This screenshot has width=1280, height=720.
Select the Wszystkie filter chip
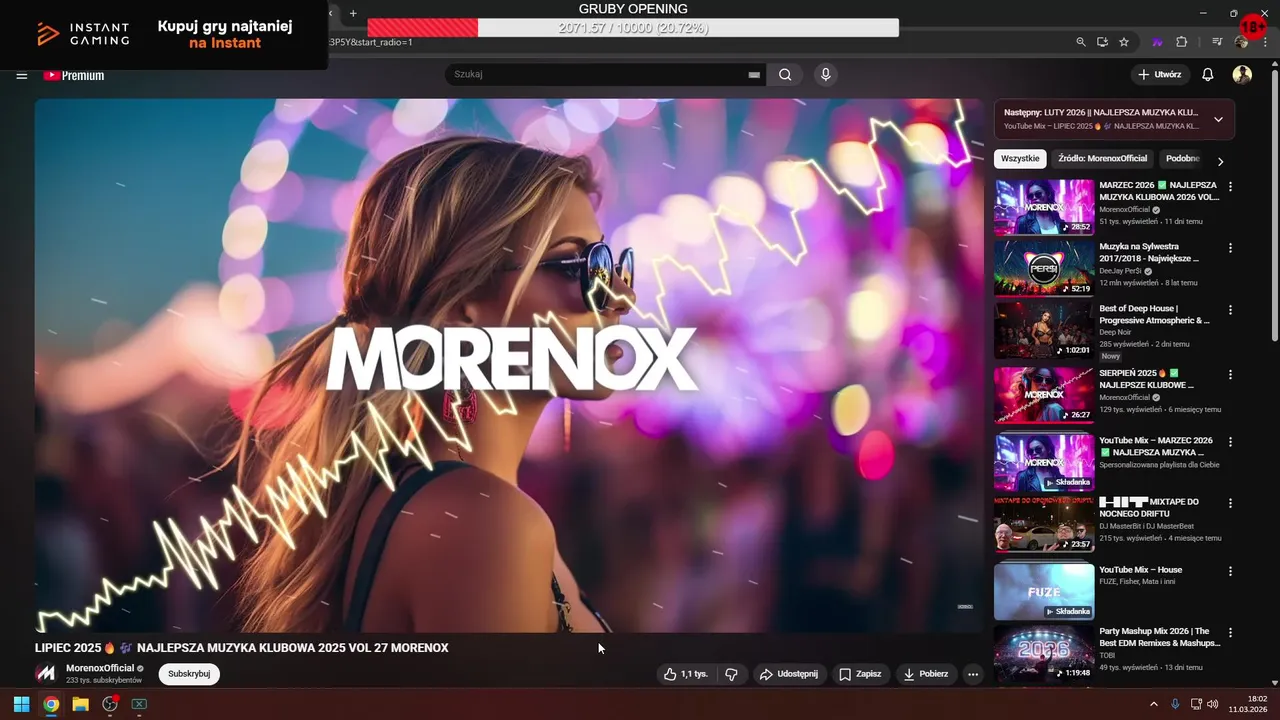(x=1020, y=159)
